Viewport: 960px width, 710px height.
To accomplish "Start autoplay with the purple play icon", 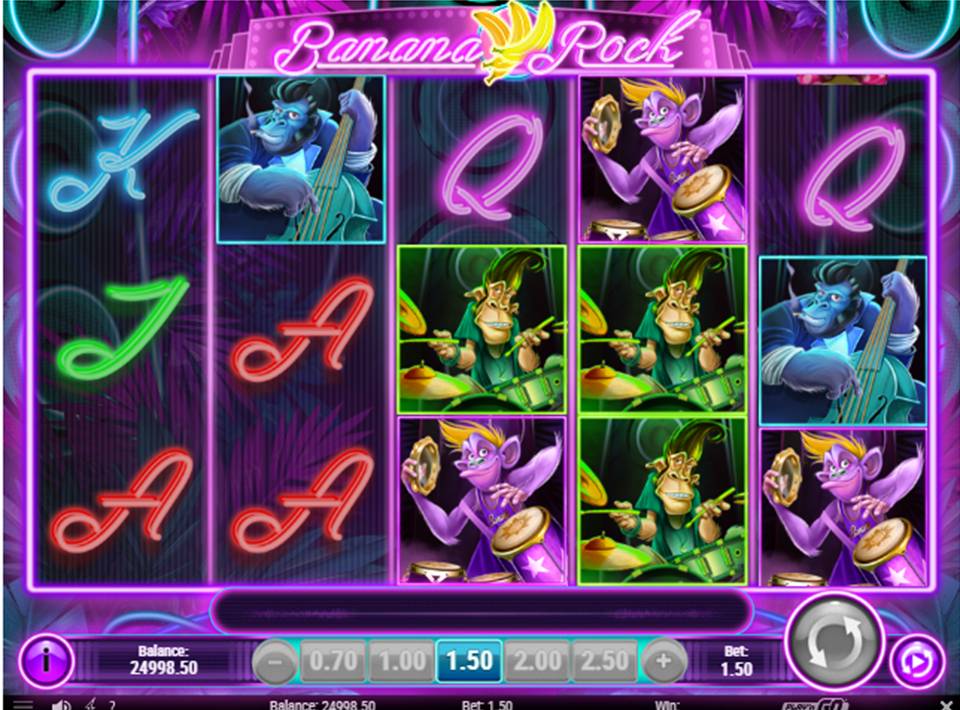I will coord(917,662).
